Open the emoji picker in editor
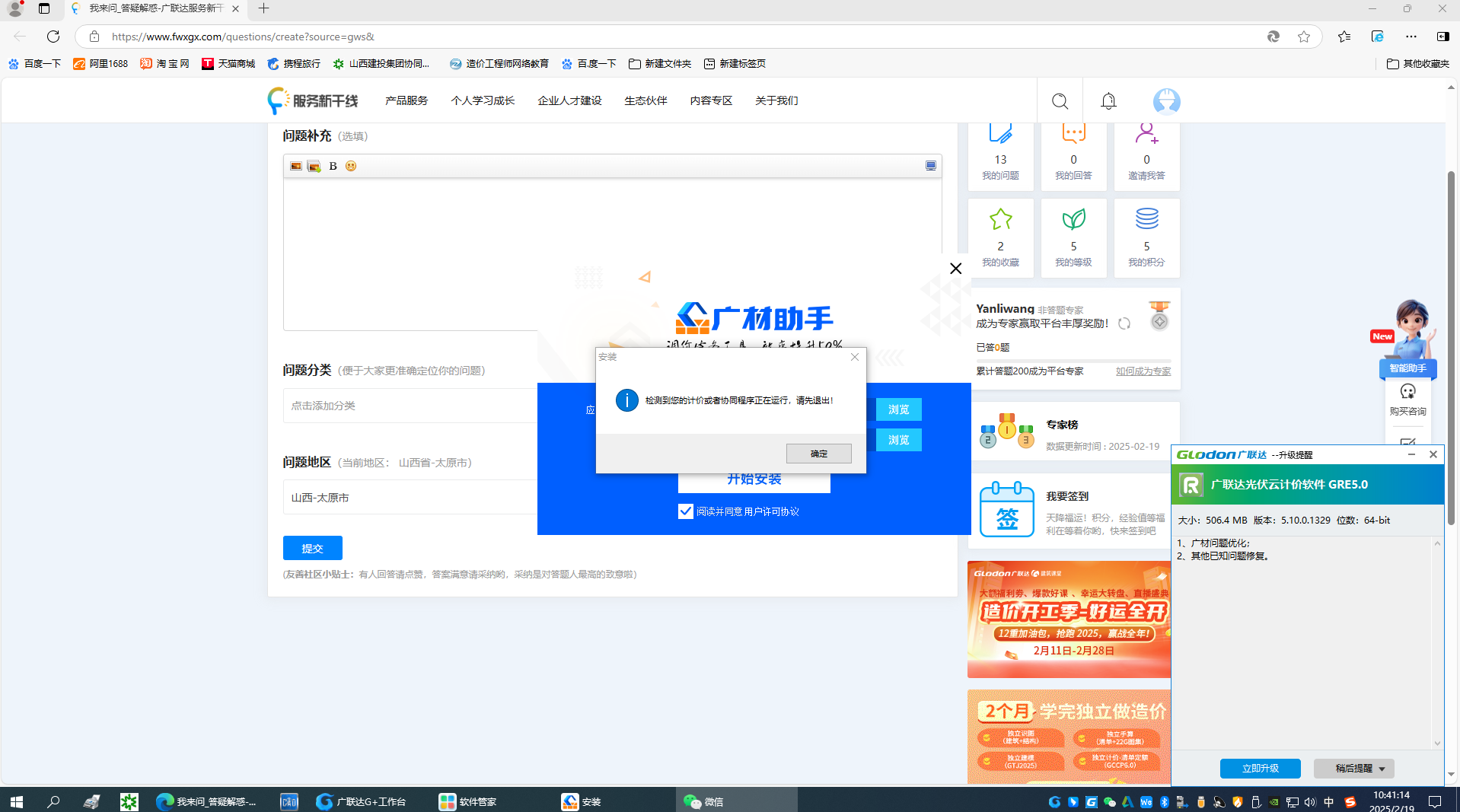This screenshot has width=1460, height=812. tap(351, 166)
